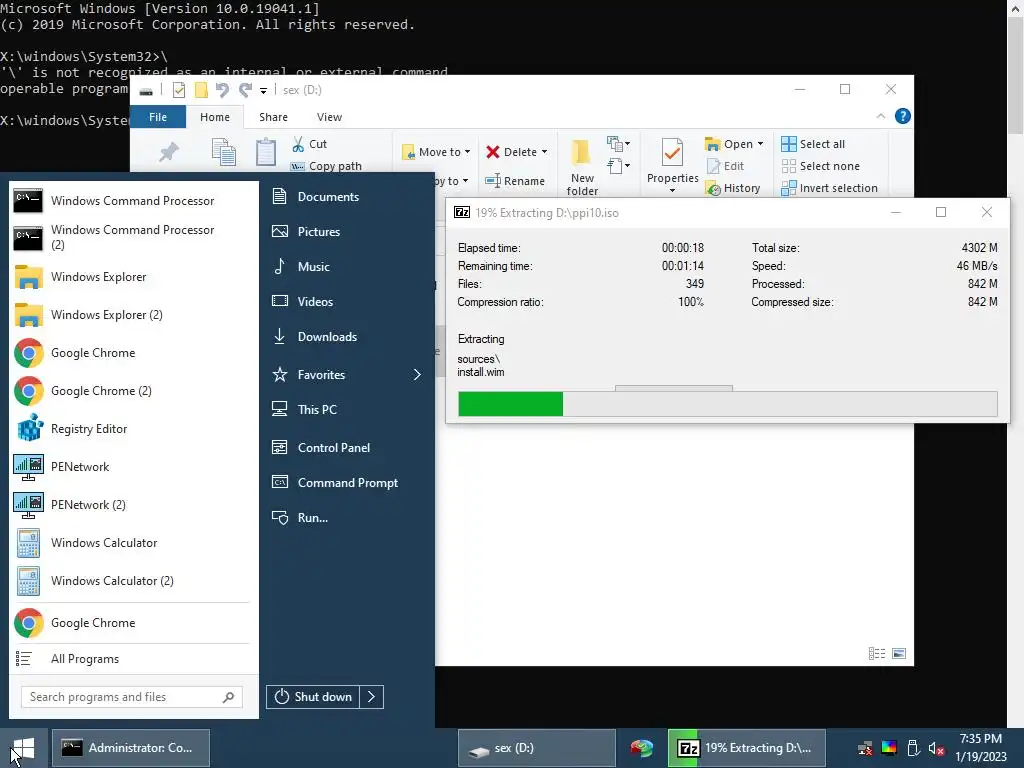Viewport: 1024px width, 768px height.
Task: Launch PENetwork
Action: coord(131,467)
